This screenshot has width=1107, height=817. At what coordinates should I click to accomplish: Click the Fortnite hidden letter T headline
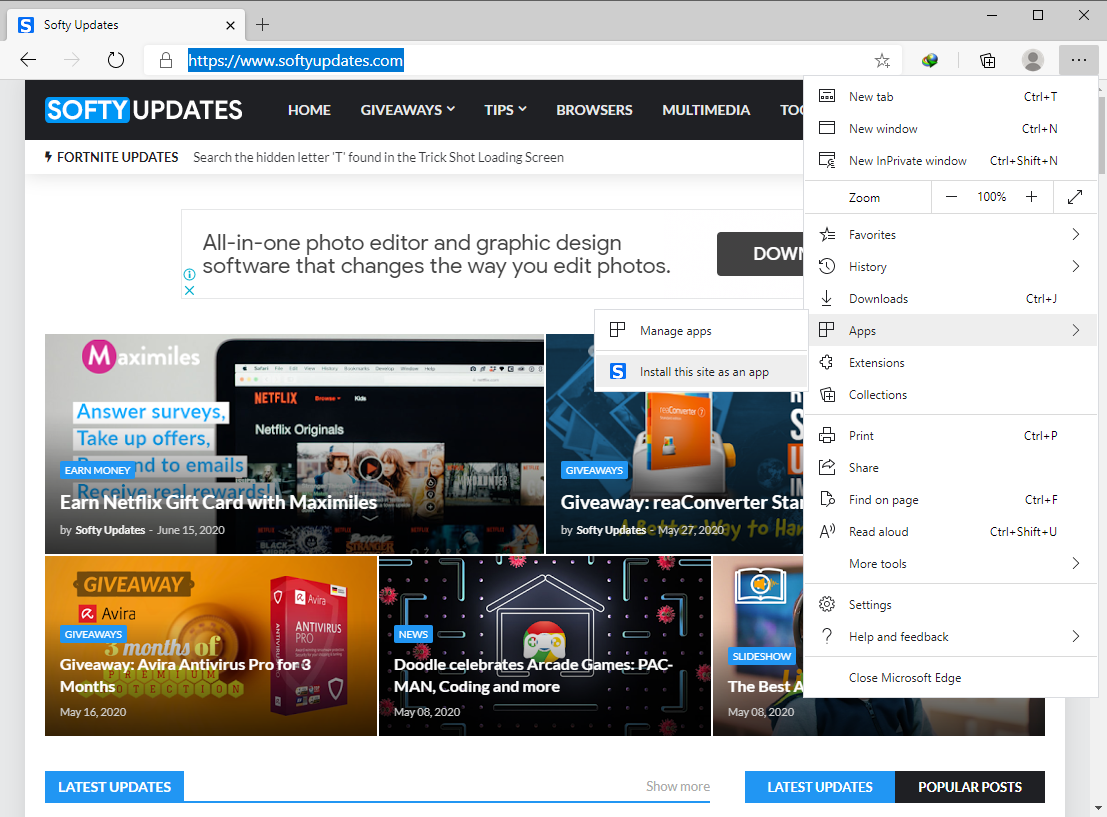coord(378,157)
